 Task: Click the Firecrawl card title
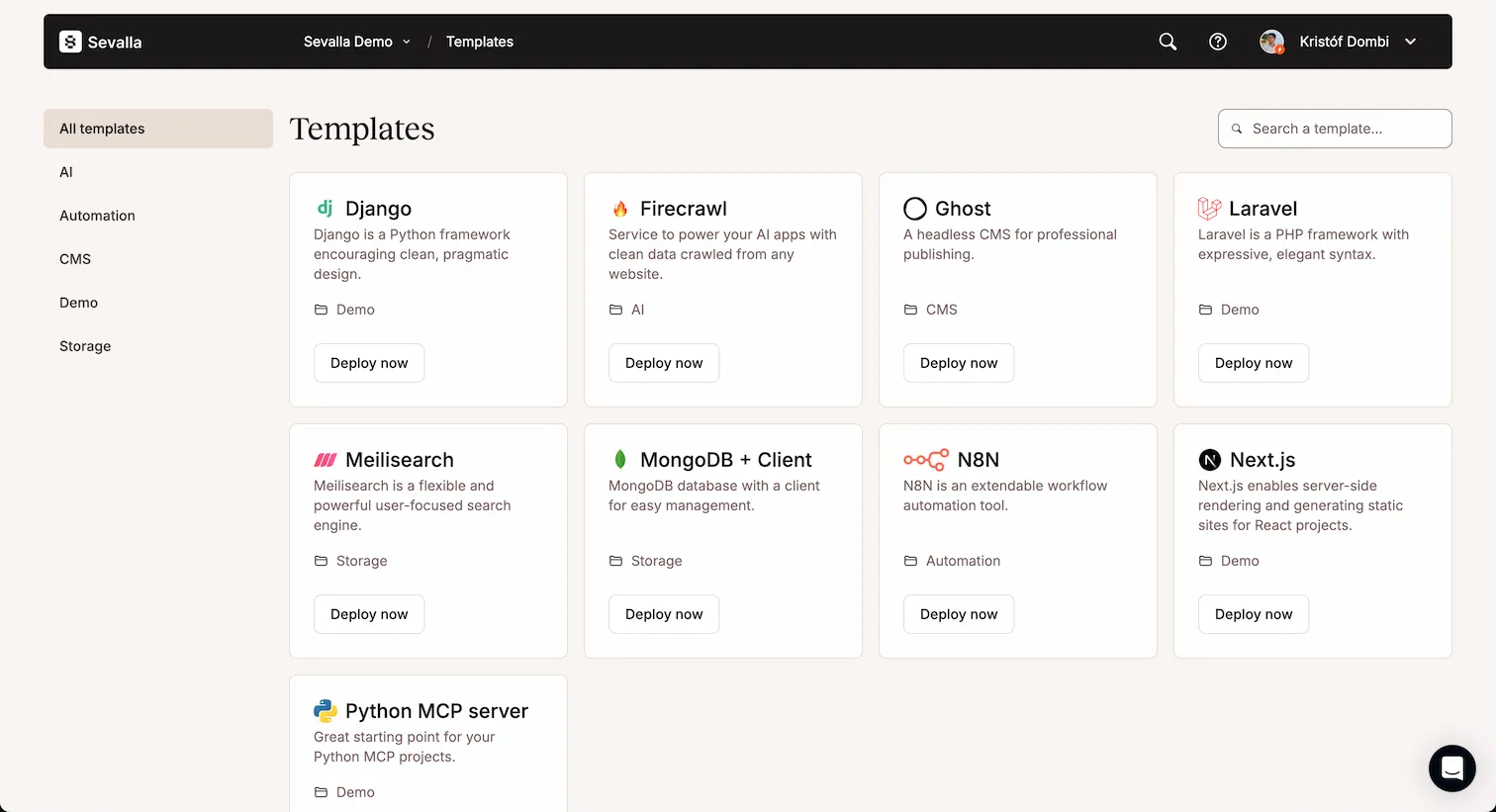(684, 209)
